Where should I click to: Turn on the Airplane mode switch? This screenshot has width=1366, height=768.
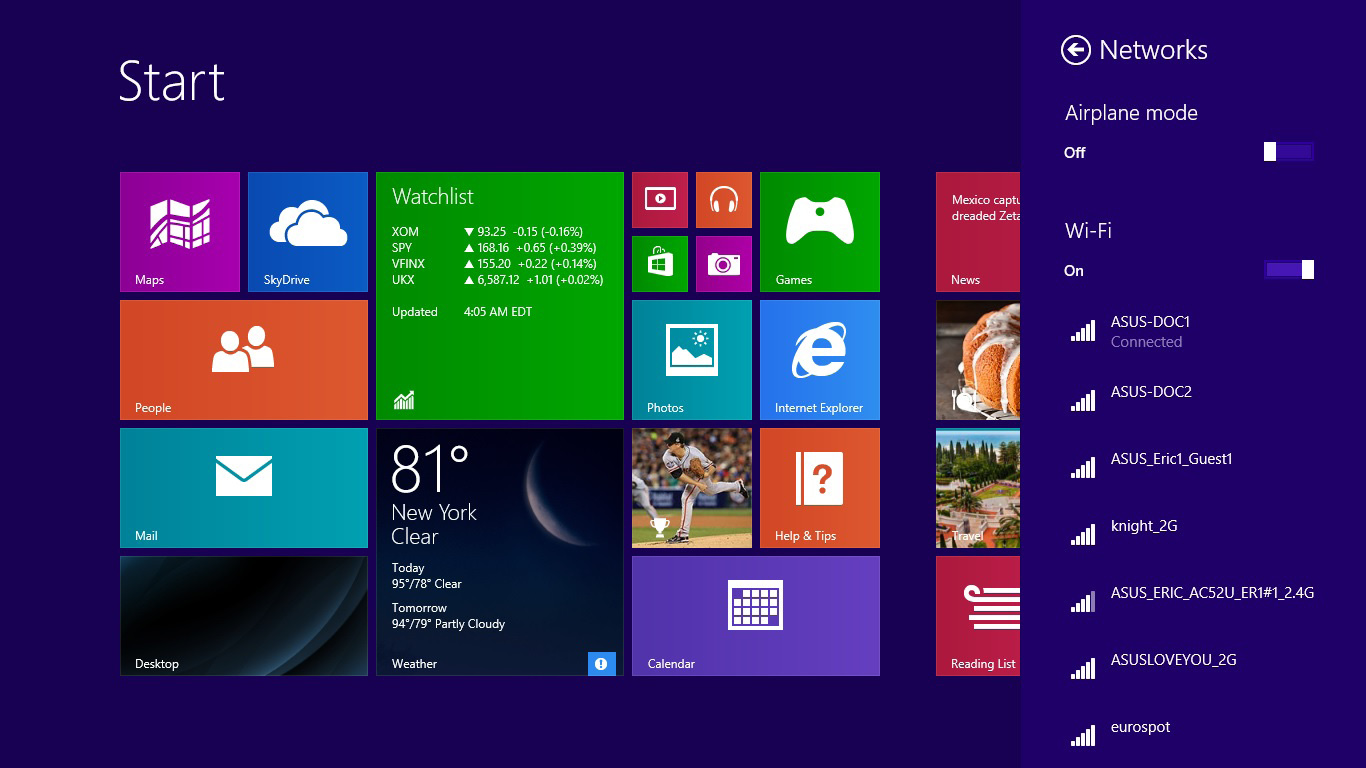(x=1289, y=152)
